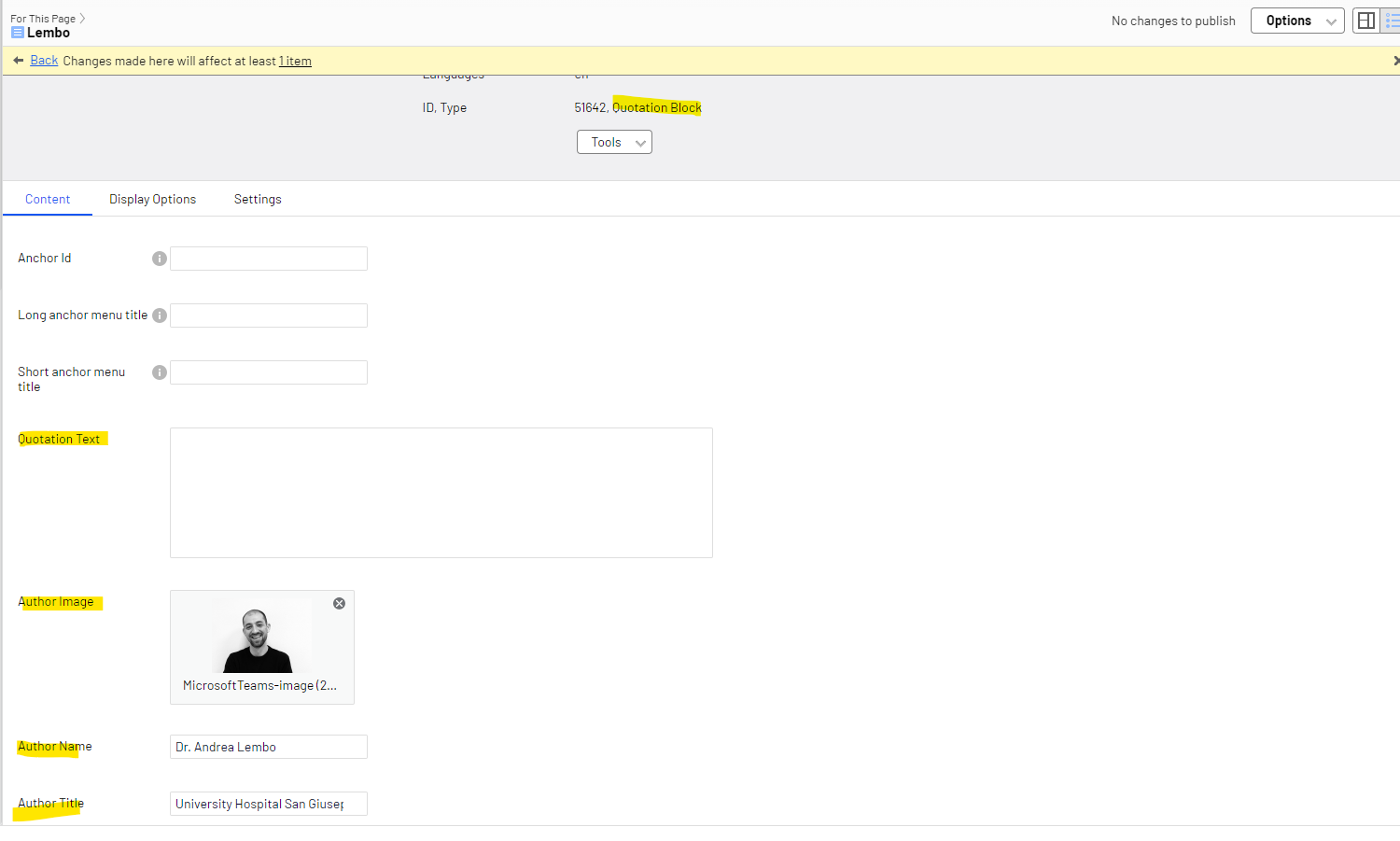This screenshot has width=1400, height=841.
Task: Open the Settings tab
Action: (258, 199)
